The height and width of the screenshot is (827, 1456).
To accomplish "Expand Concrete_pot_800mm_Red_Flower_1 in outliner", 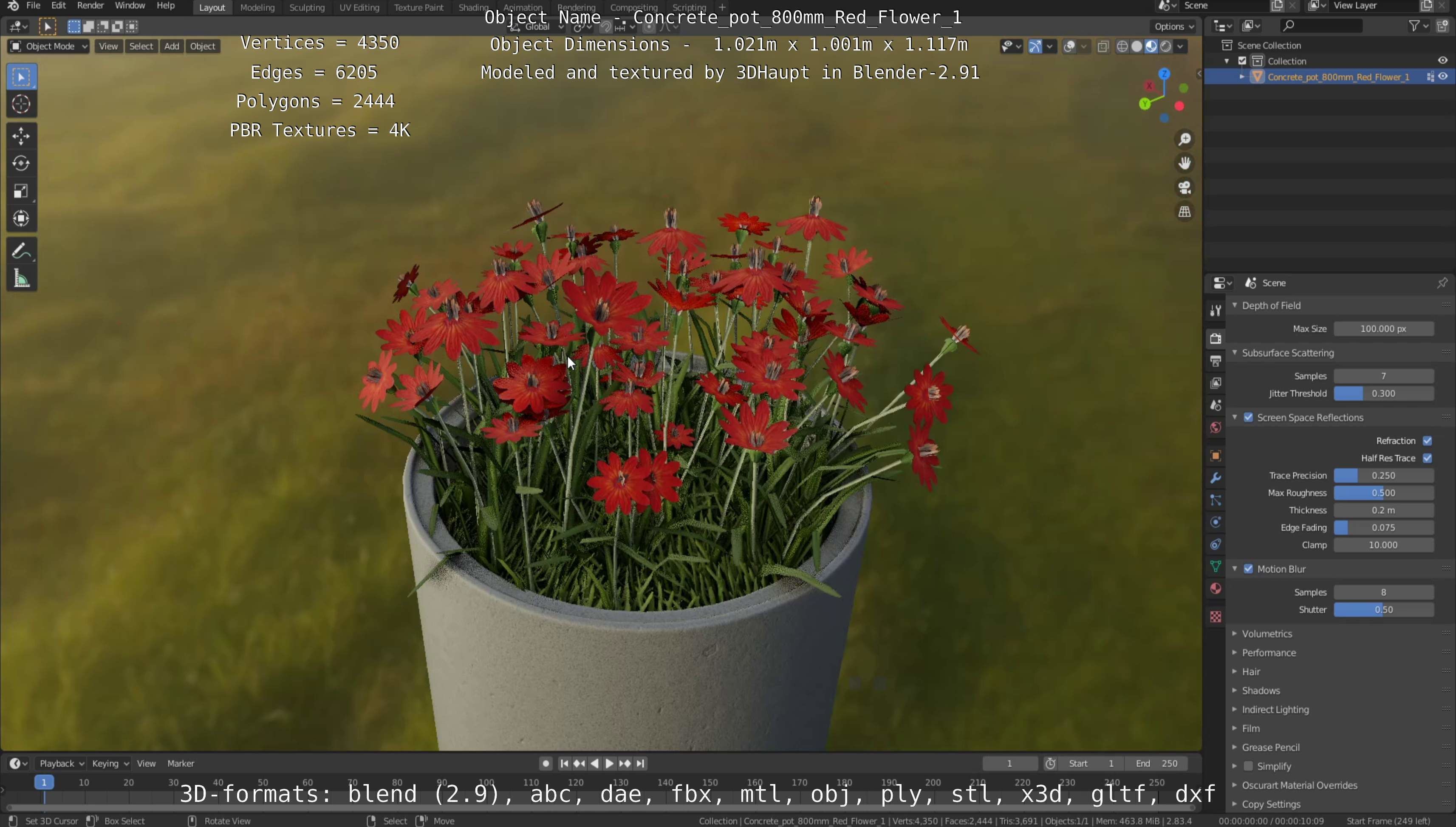I will 1242,76.
